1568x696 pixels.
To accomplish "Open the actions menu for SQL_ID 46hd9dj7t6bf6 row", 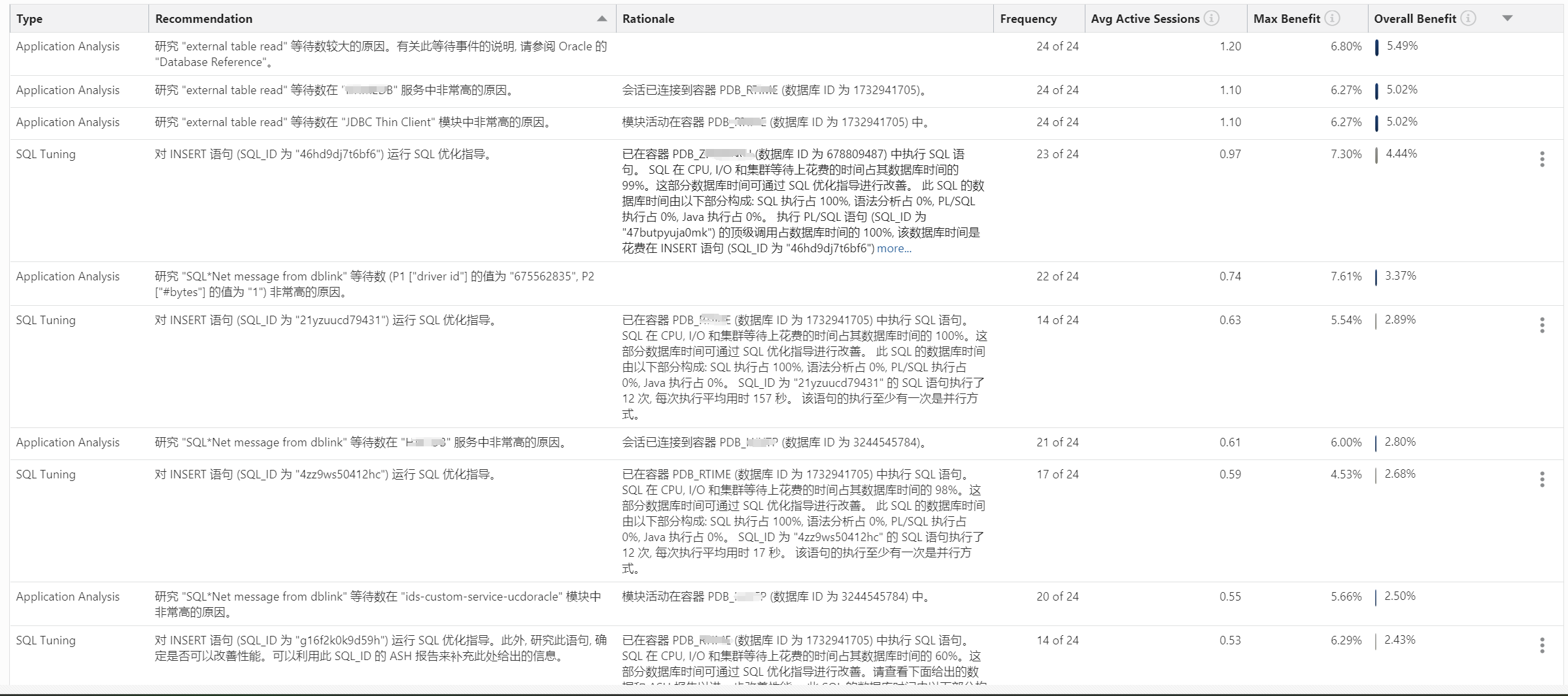I will tap(1542, 159).
